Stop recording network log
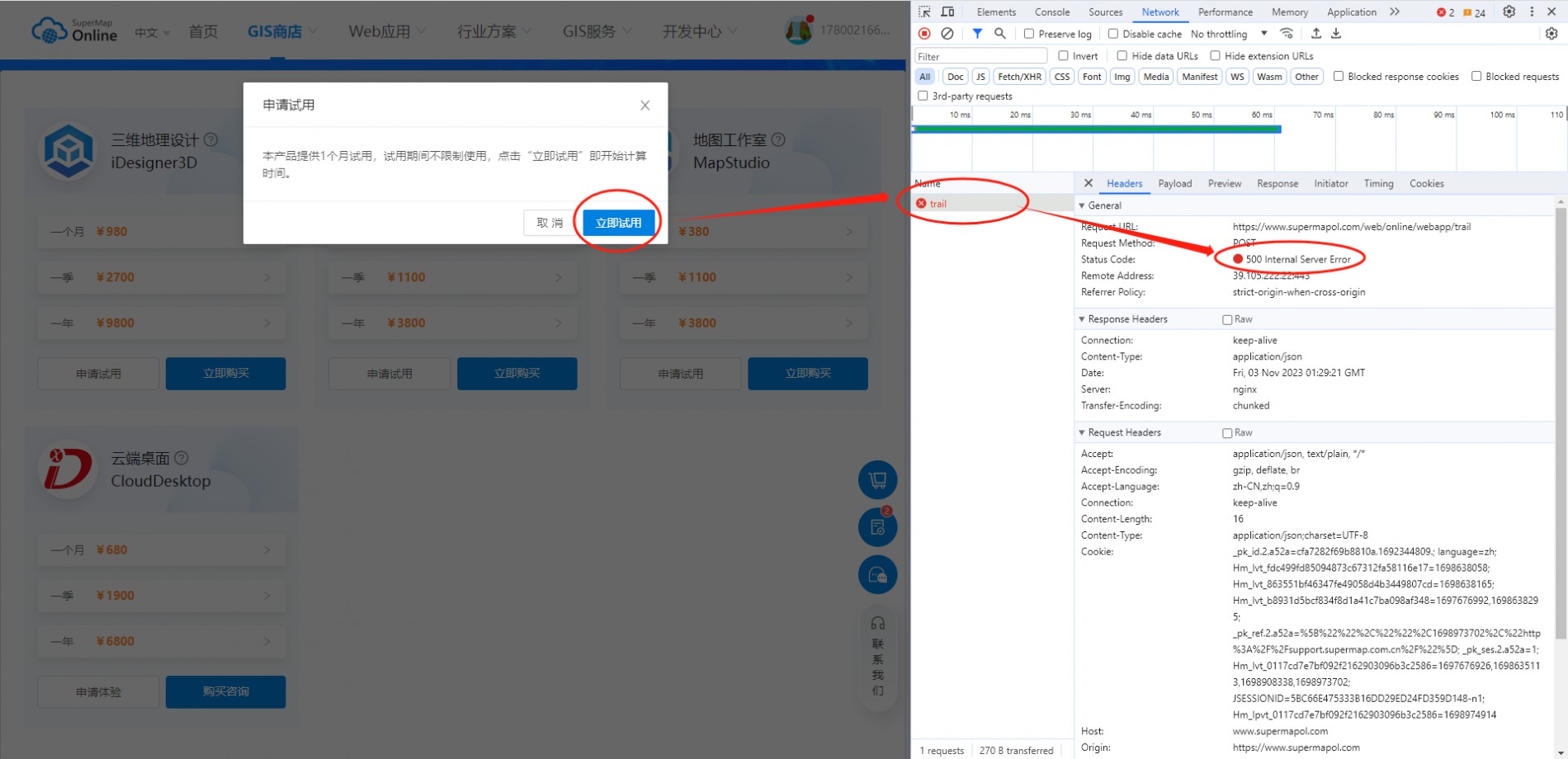This screenshot has height=759, width=1568. [924, 34]
